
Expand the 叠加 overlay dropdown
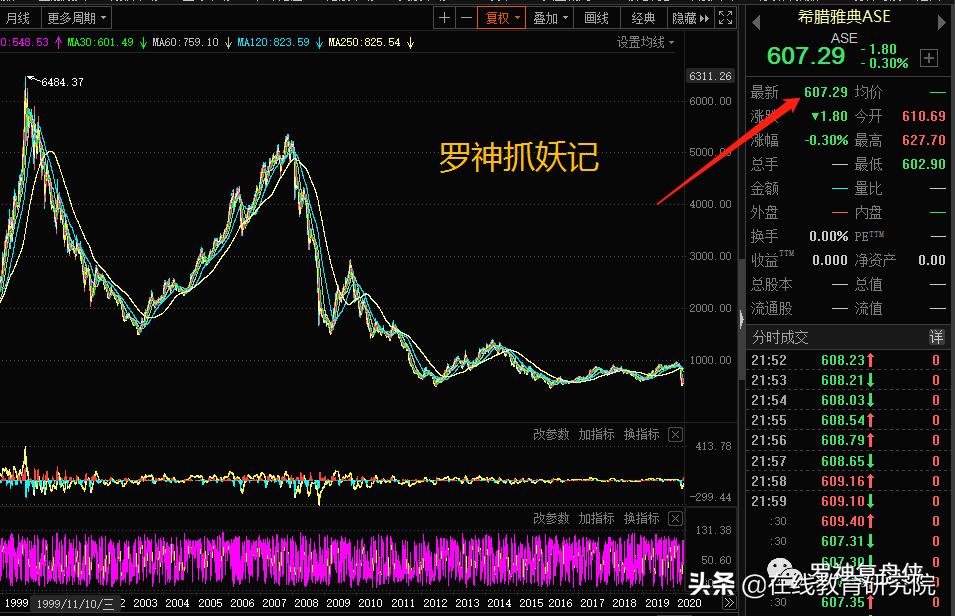pos(550,17)
